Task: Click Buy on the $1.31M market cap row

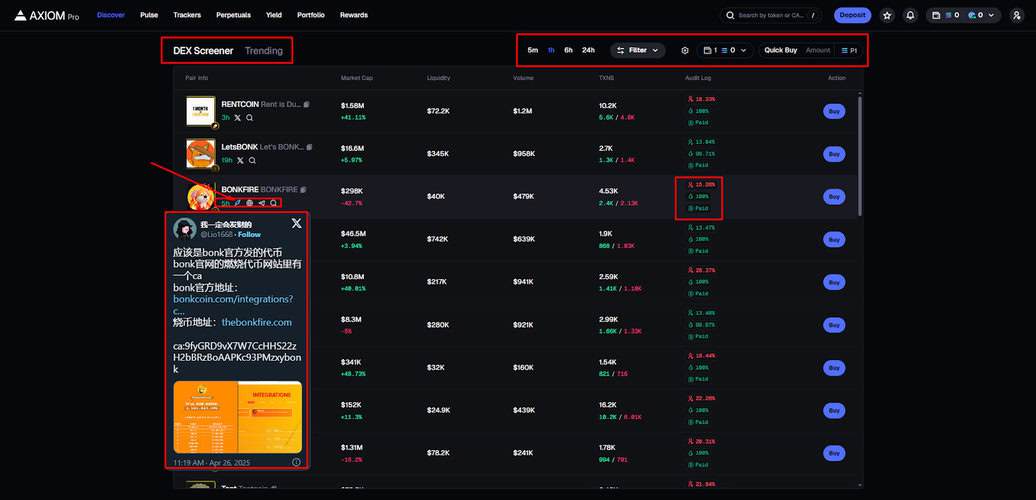Action: (834, 453)
